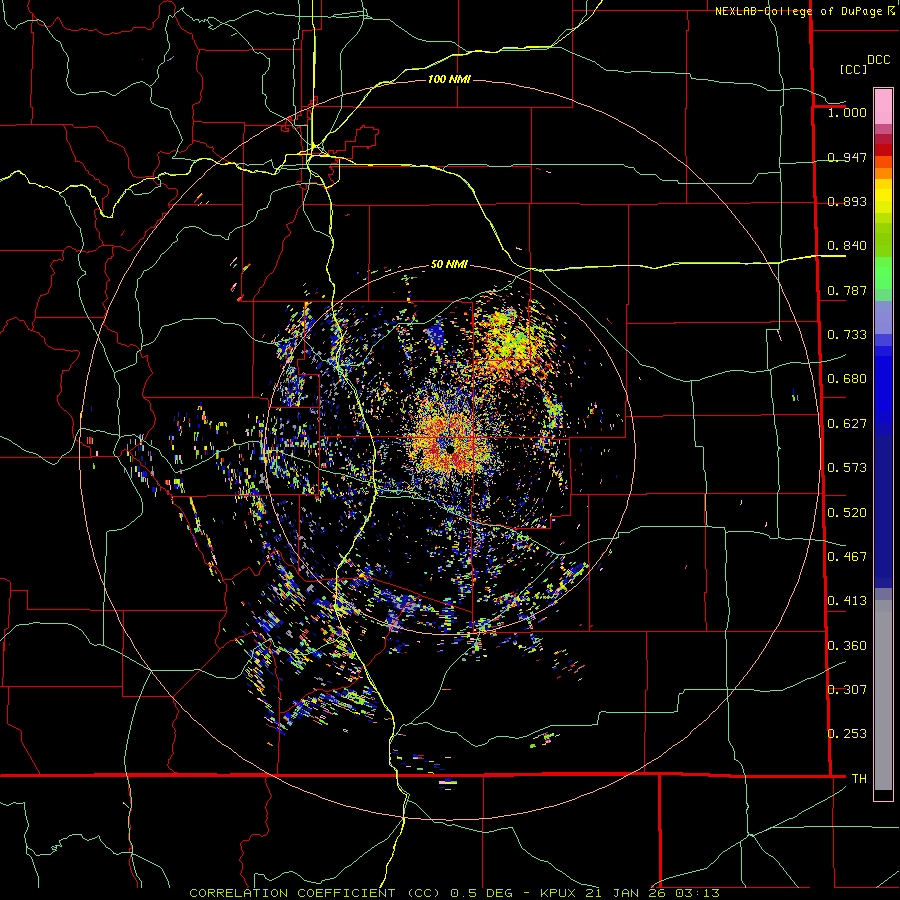
Task: Click the 0.360 value on the color scale
Action: (x=847, y=646)
